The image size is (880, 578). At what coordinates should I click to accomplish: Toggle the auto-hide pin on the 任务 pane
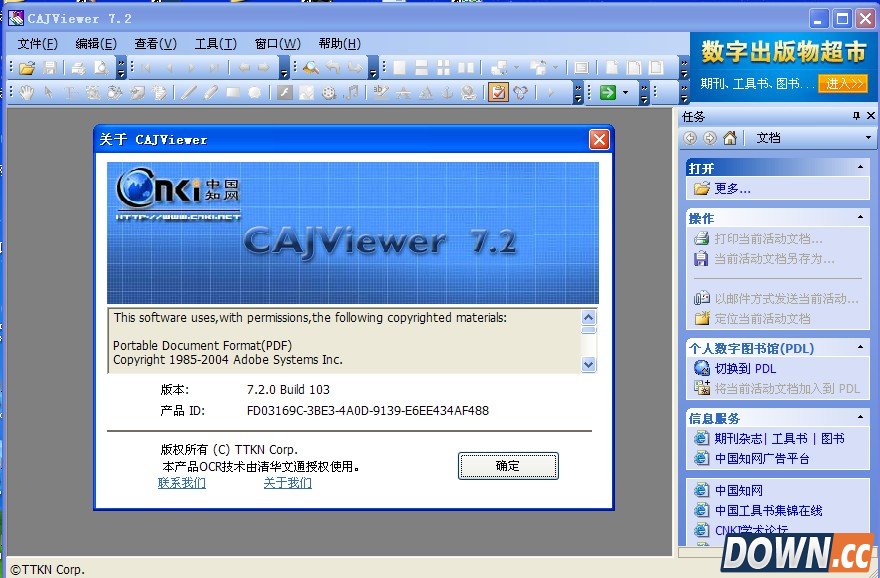click(857, 115)
